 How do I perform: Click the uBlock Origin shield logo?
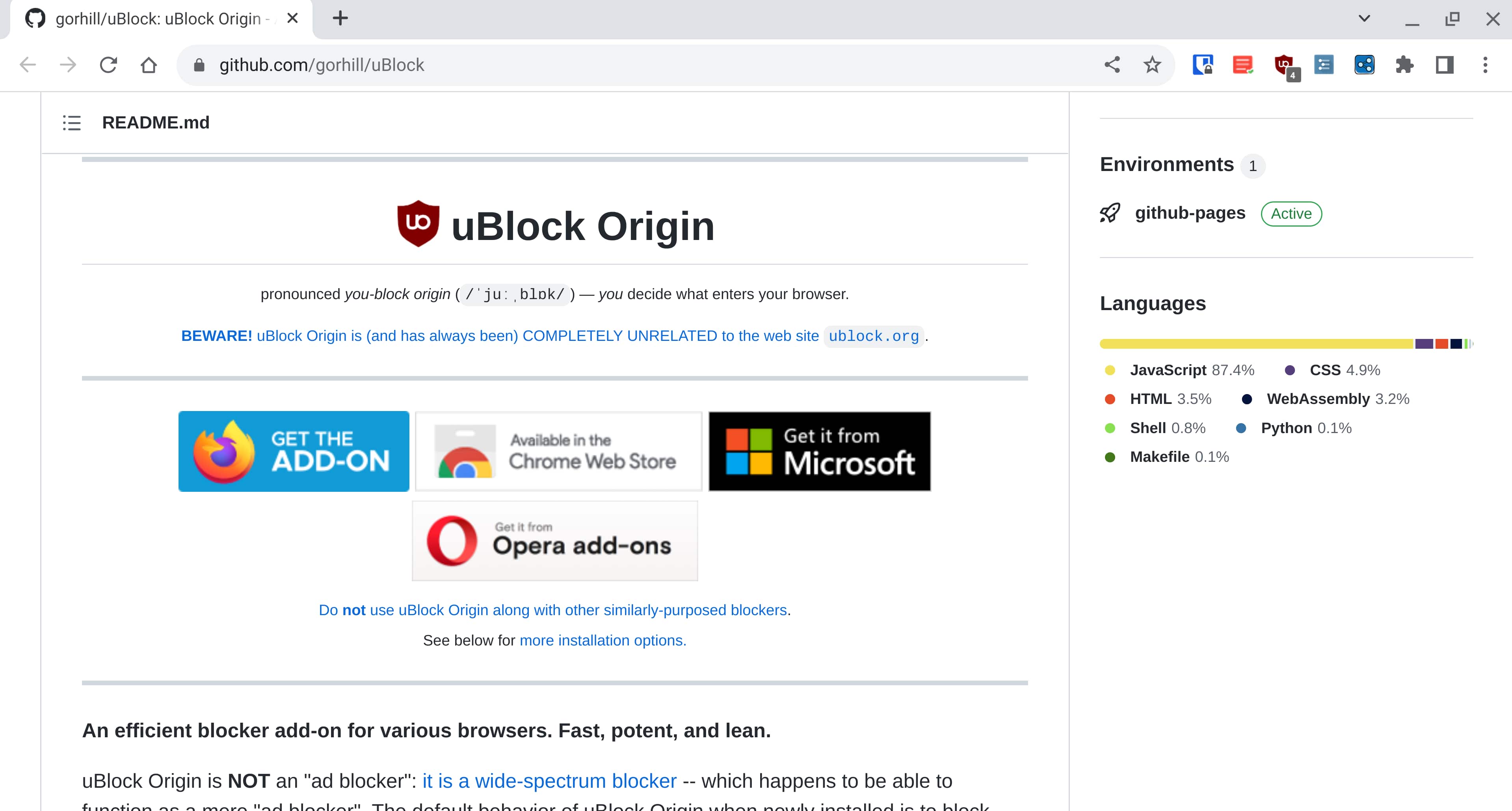(x=418, y=223)
